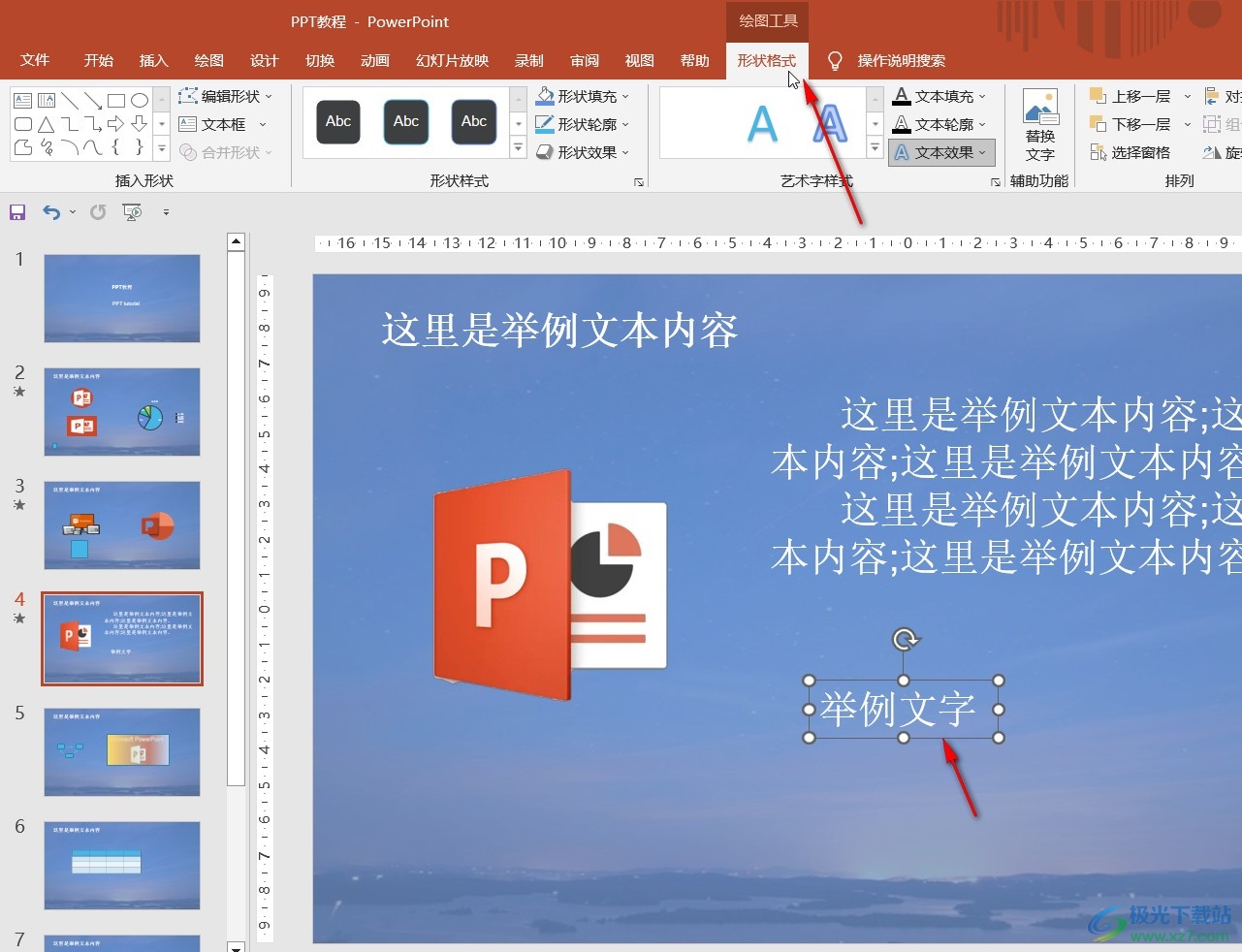The width and height of the screenshot is (1242, 952).
Task: Switch to the 插入 tab
Action: tap(154, 60)
